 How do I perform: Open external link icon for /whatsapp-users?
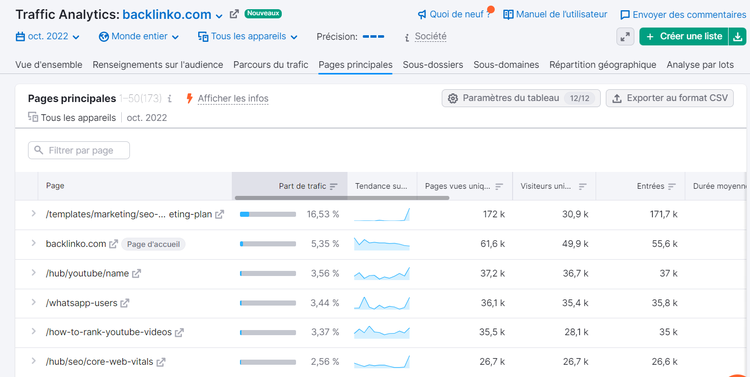[x=125, y=303]
